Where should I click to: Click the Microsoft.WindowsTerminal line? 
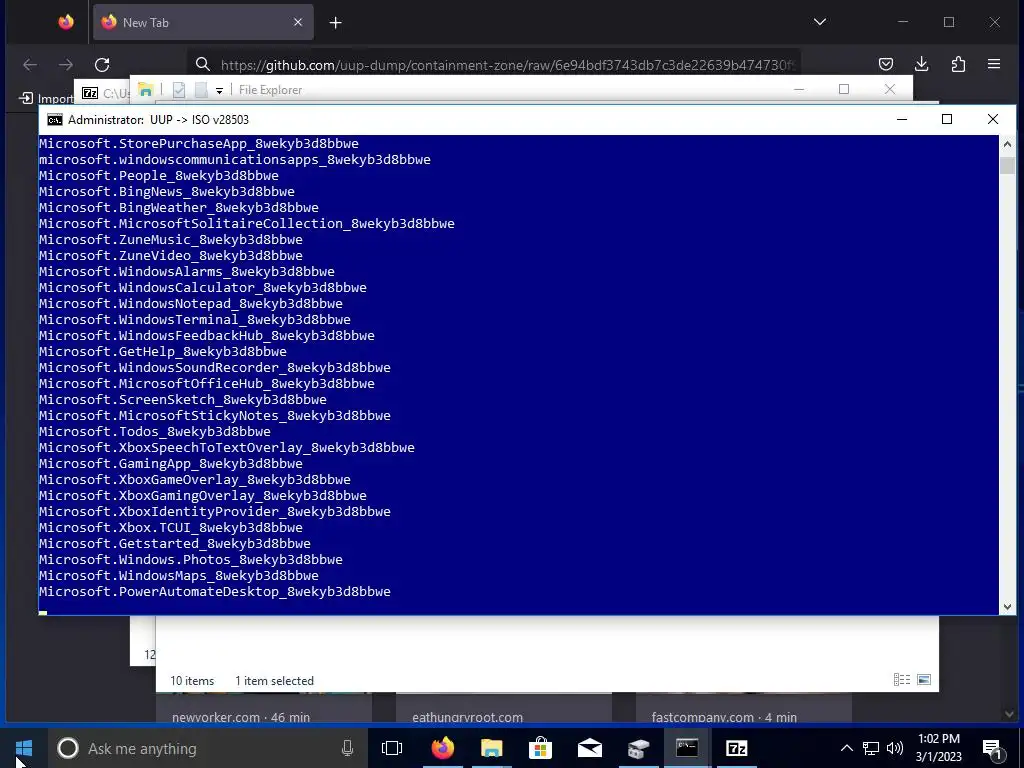click(x=195, y=319)
